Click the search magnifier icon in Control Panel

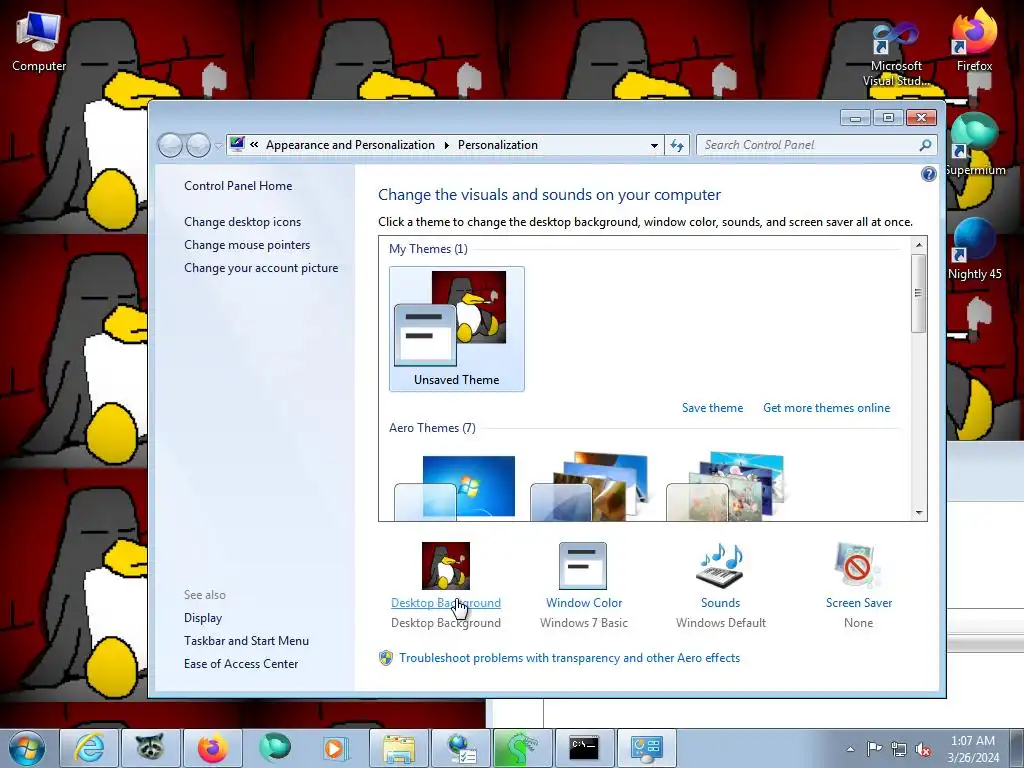(925, 145)
